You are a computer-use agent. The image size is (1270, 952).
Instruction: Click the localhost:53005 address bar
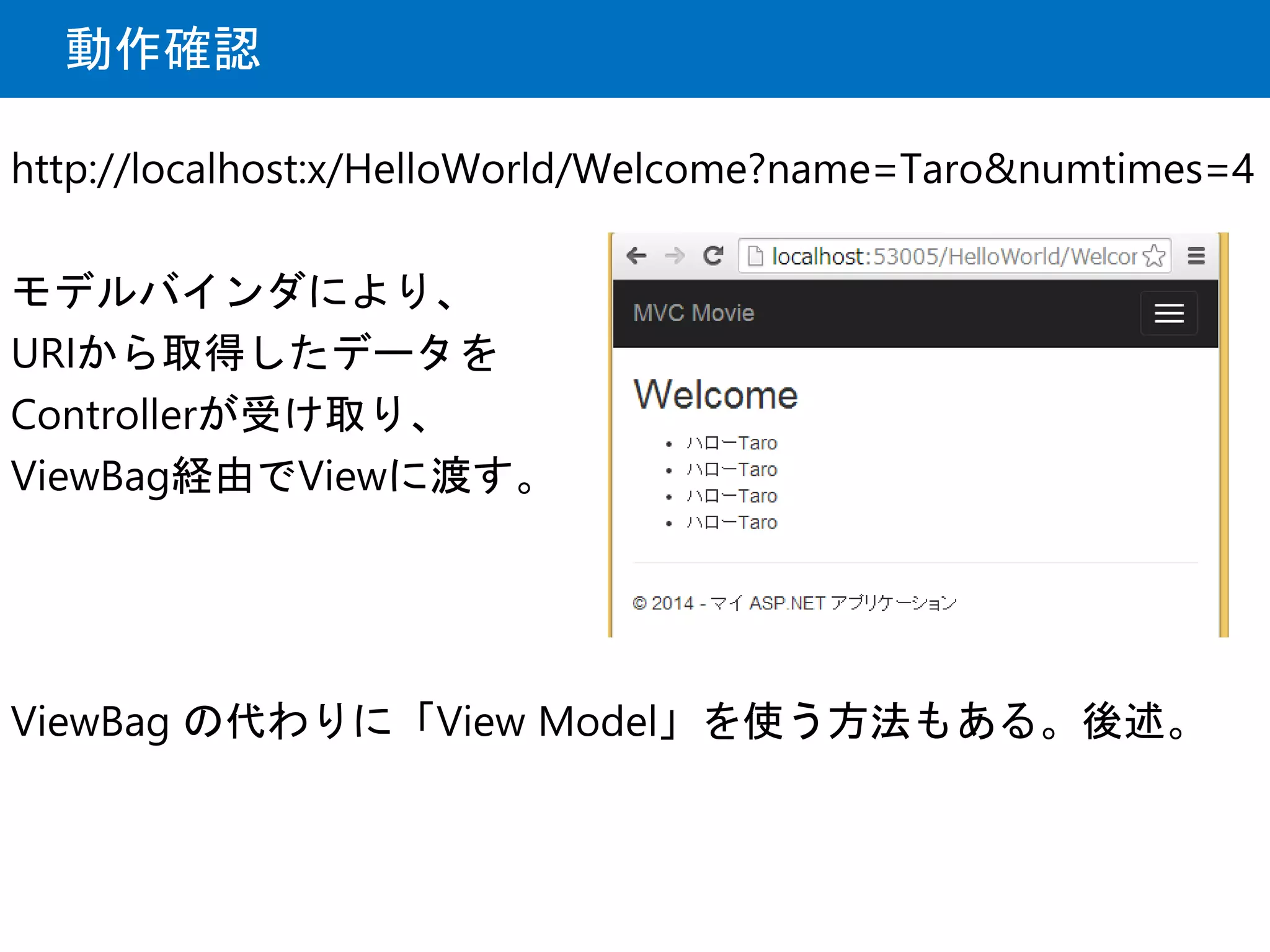click(x=954, y=255)
